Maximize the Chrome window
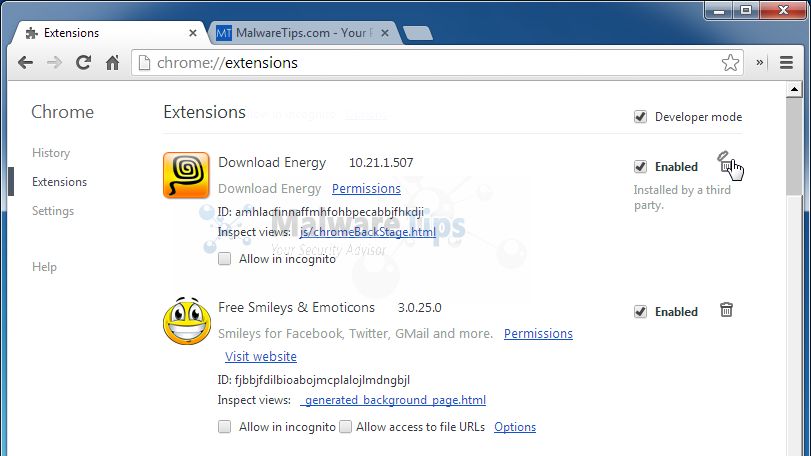The height and width of the screenshot is (456, 811). click(745, 10)
